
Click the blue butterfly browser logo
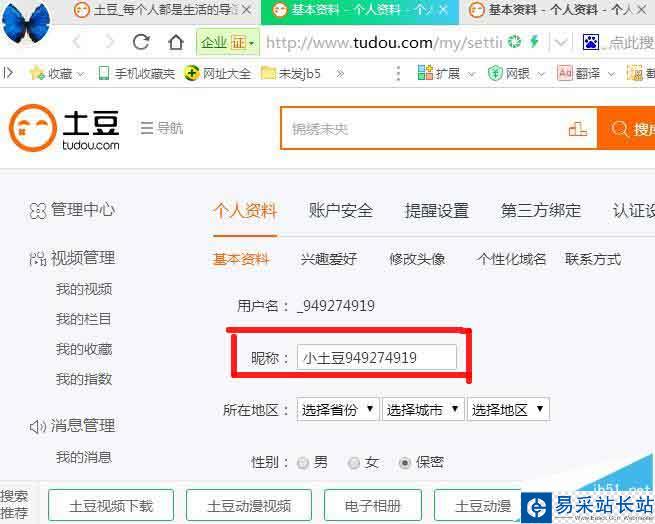click(26, 23)
